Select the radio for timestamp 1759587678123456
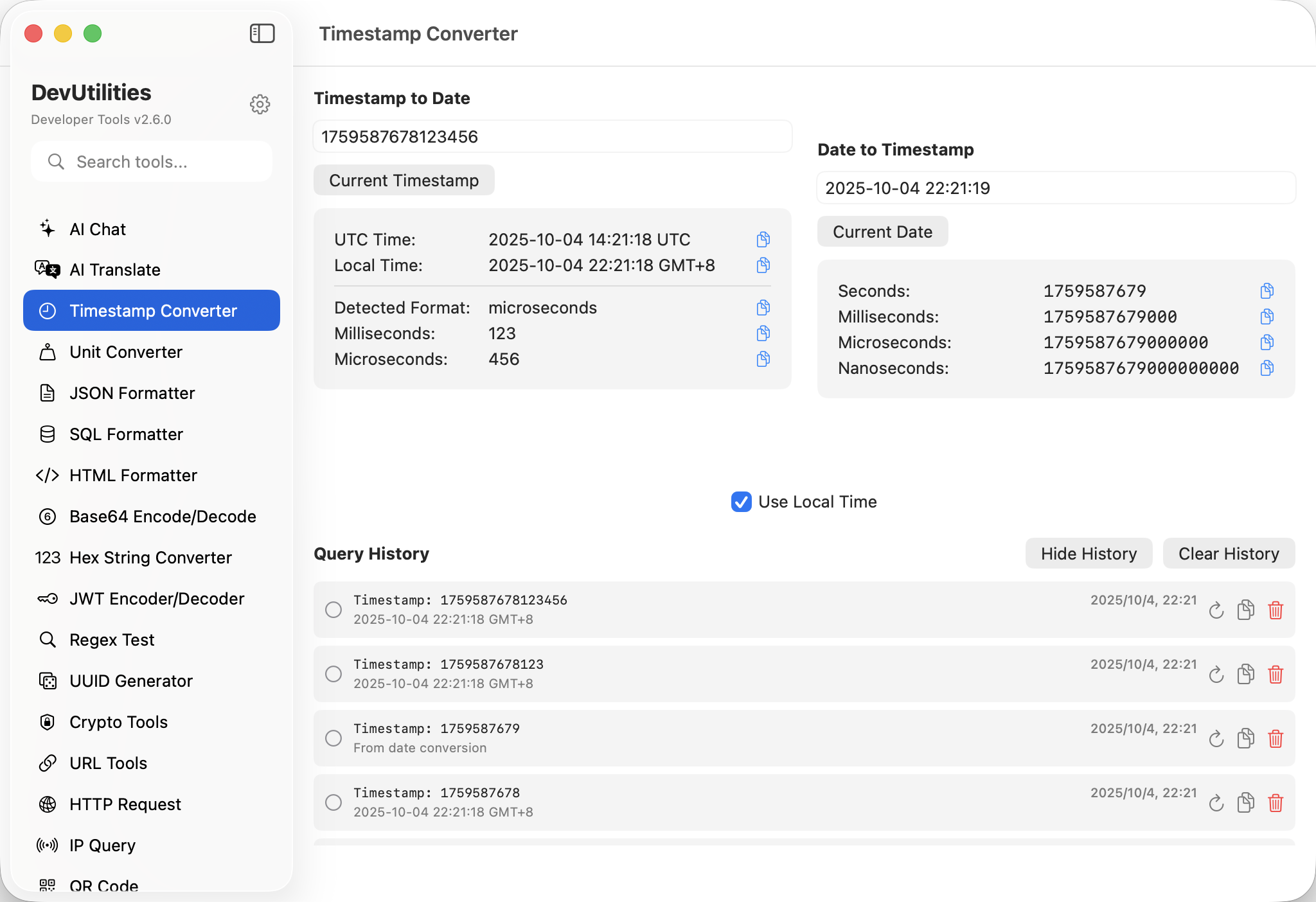 pos(333,609)
